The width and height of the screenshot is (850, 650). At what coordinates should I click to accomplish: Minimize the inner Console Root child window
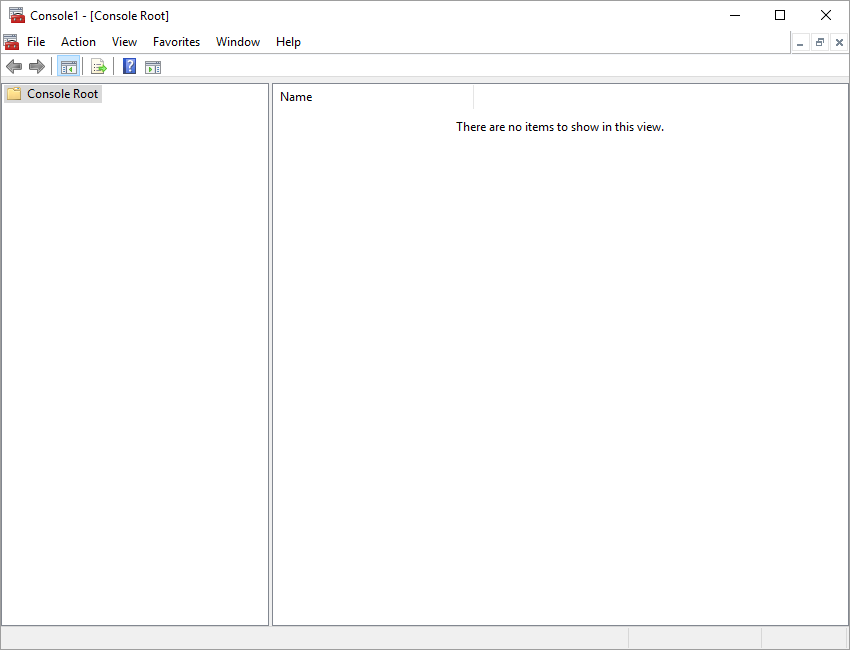pos(800,43)
